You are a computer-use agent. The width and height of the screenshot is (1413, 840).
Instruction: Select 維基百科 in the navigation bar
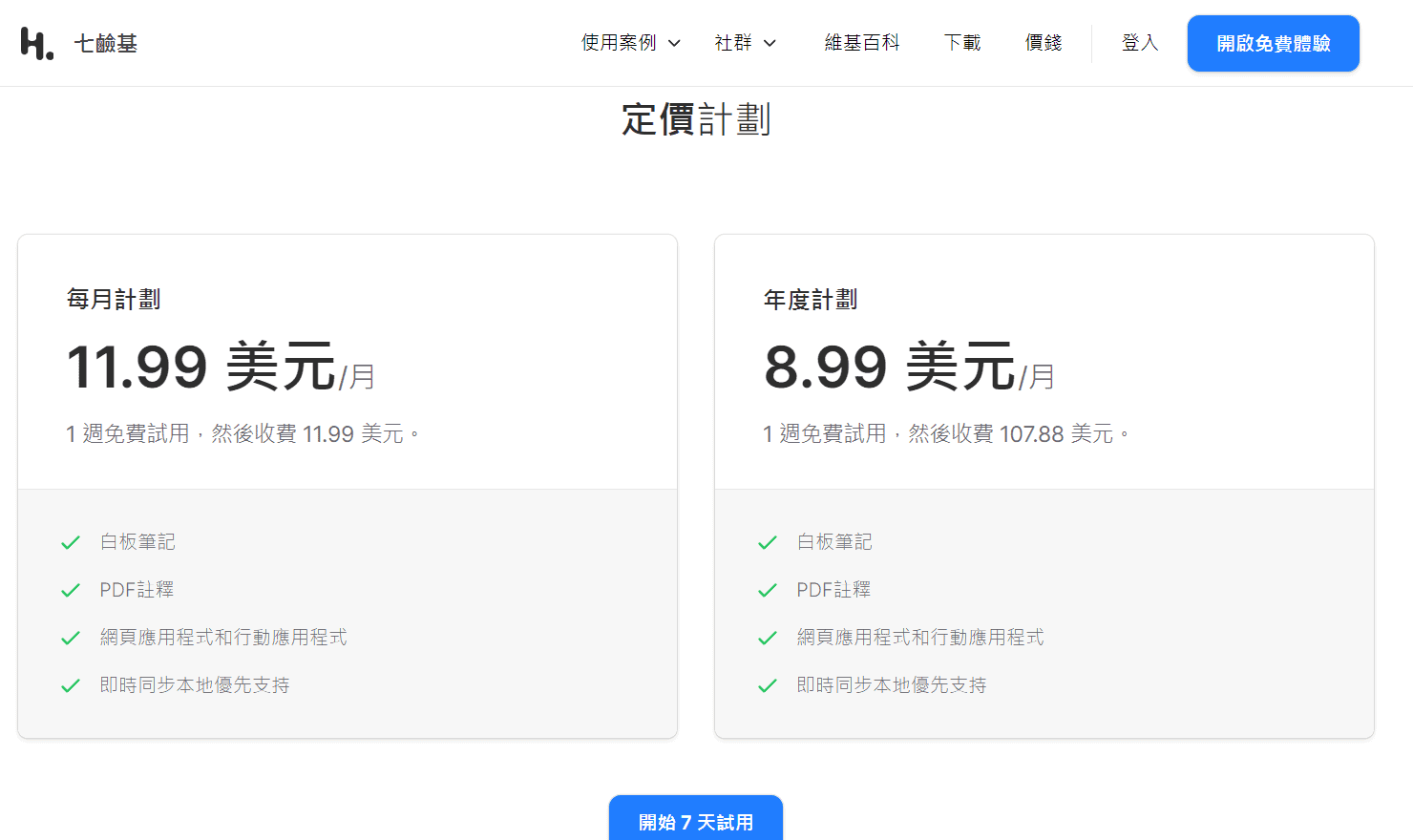point(862,43)
